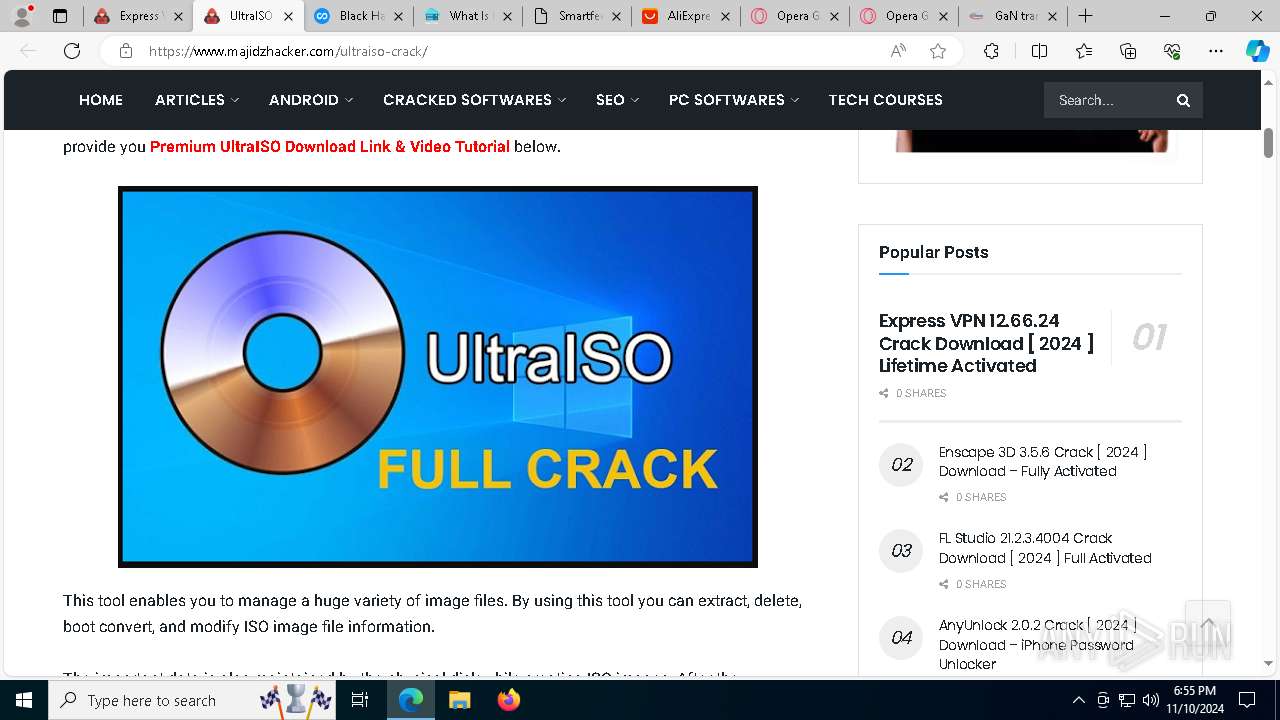Open Browser essentials icon

1172,51
